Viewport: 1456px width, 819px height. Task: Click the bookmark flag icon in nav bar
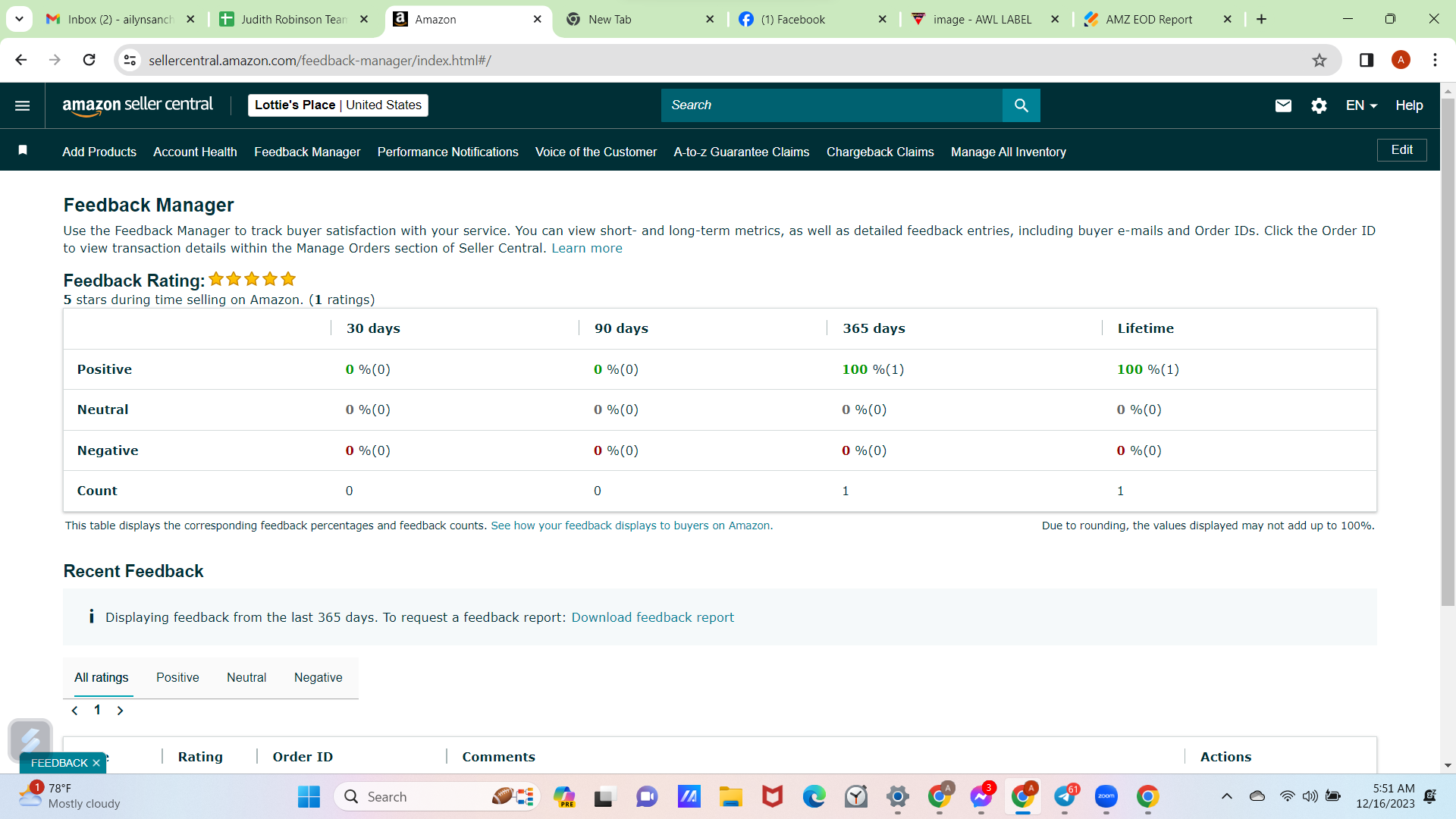click(x=23, y=150)
